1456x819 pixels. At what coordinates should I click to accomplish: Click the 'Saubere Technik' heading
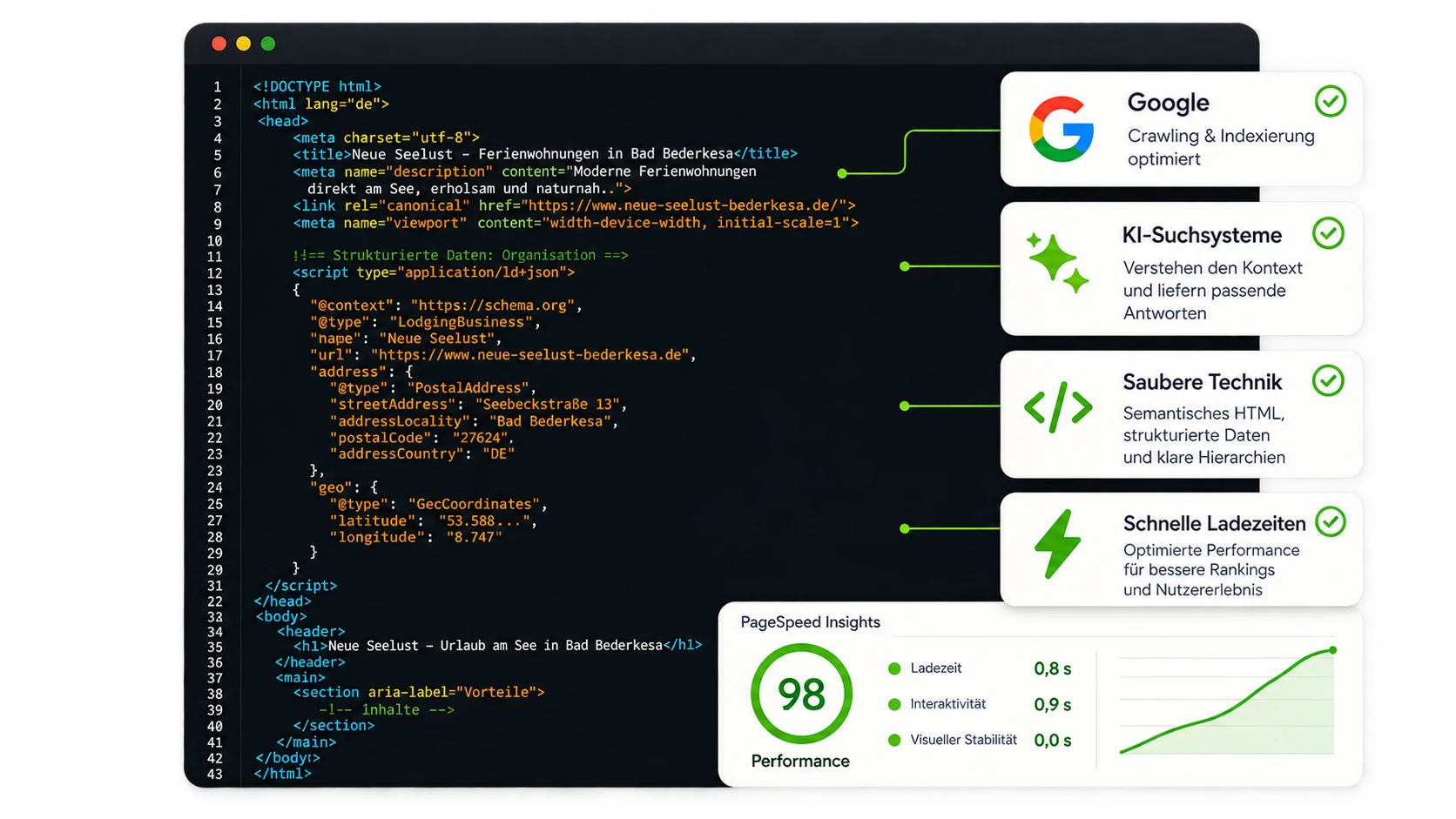point(1202,382)
